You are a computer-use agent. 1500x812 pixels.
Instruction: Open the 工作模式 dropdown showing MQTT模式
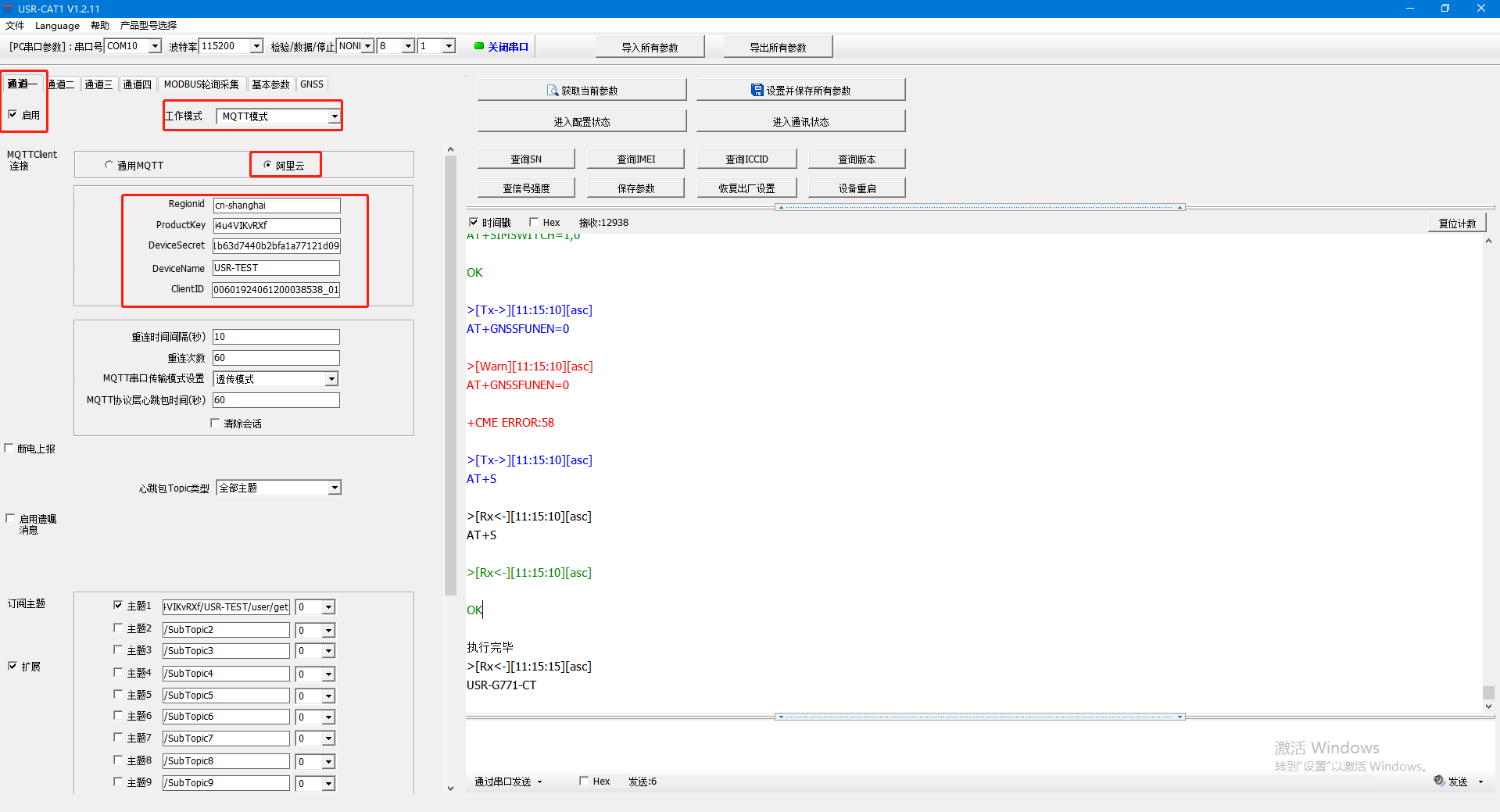pyautogui.click(x=334, y=116)
